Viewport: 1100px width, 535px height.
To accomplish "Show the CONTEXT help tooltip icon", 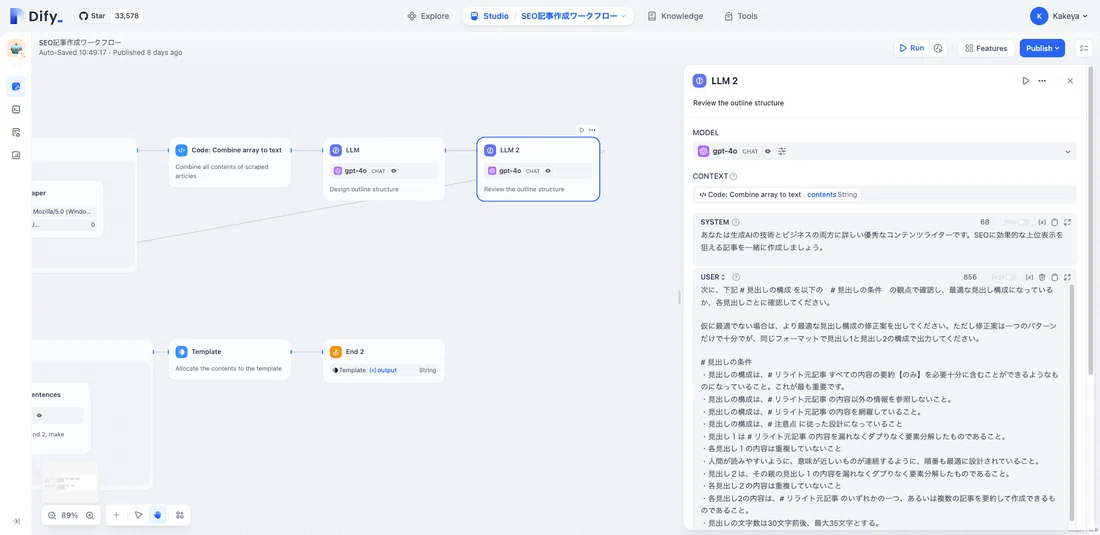I will click(733, 177).
